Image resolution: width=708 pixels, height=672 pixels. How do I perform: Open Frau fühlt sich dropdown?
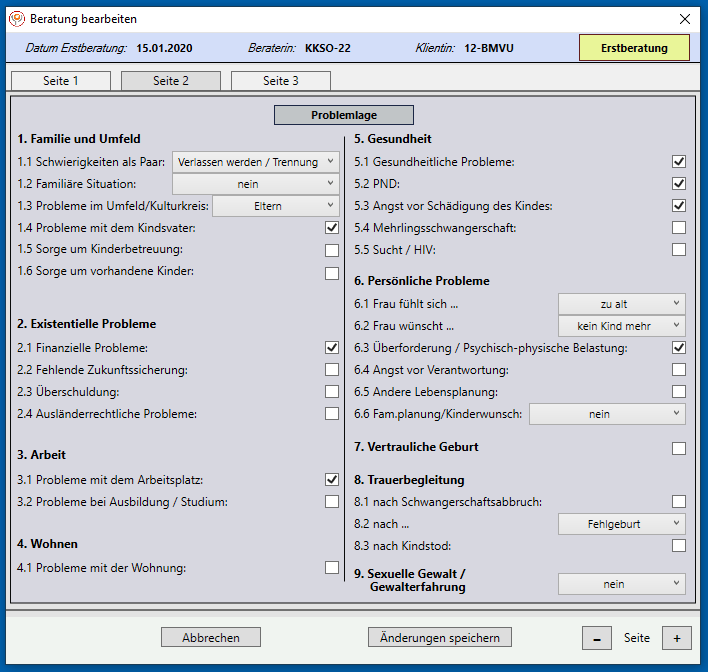click(621, 304)
